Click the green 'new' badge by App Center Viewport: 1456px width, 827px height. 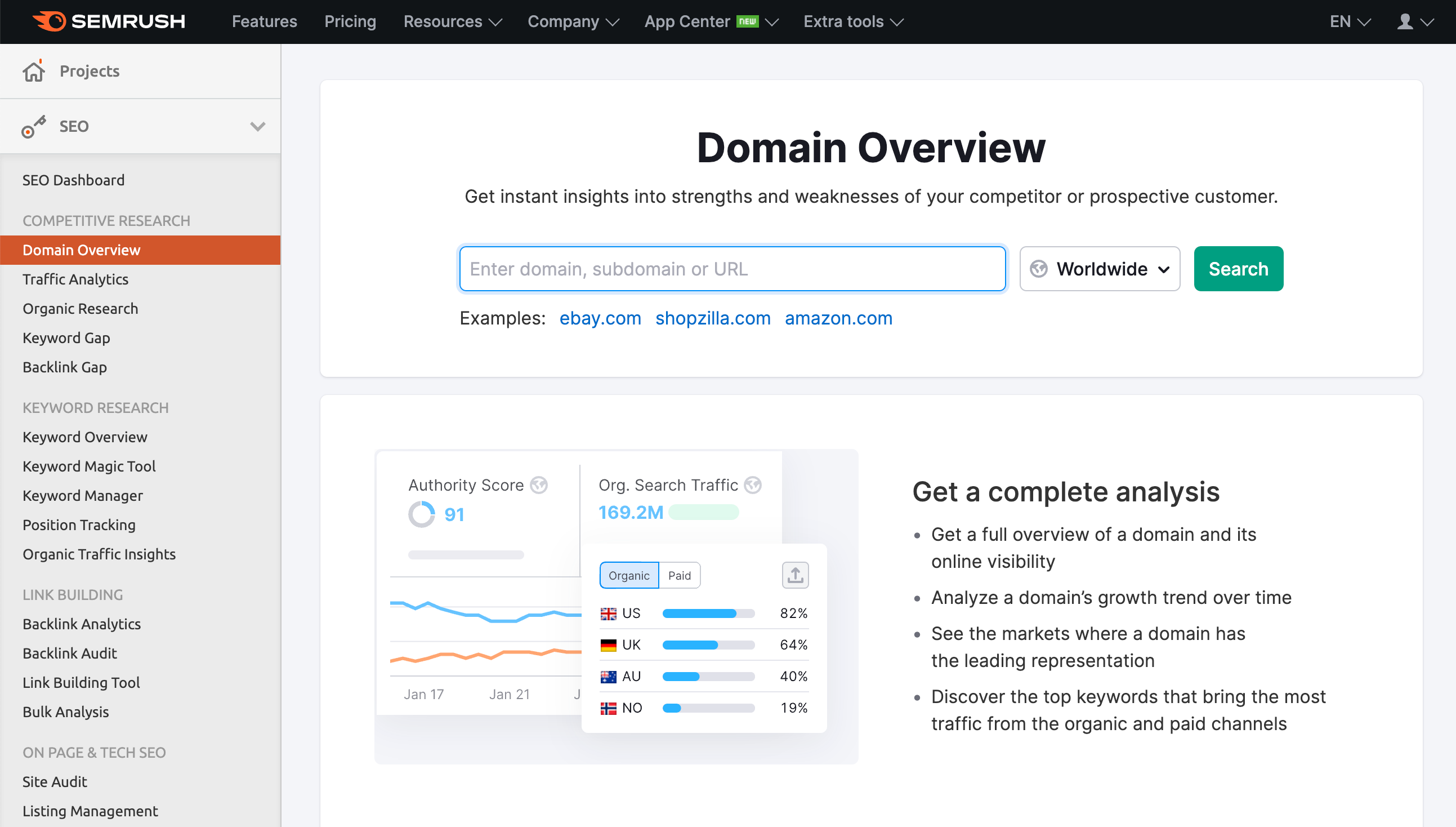coord(747,21)
